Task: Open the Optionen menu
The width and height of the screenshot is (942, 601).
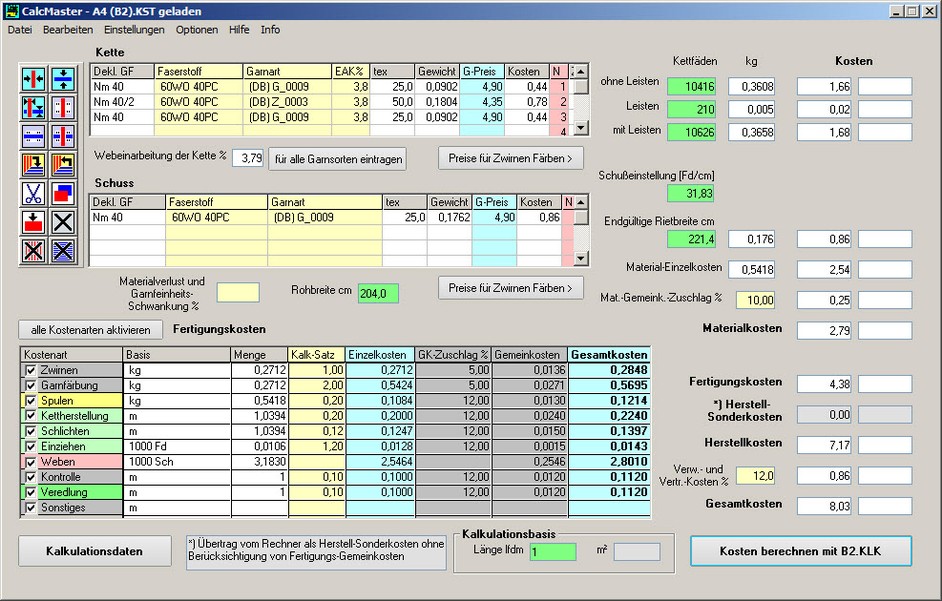Action: point(197,29)
